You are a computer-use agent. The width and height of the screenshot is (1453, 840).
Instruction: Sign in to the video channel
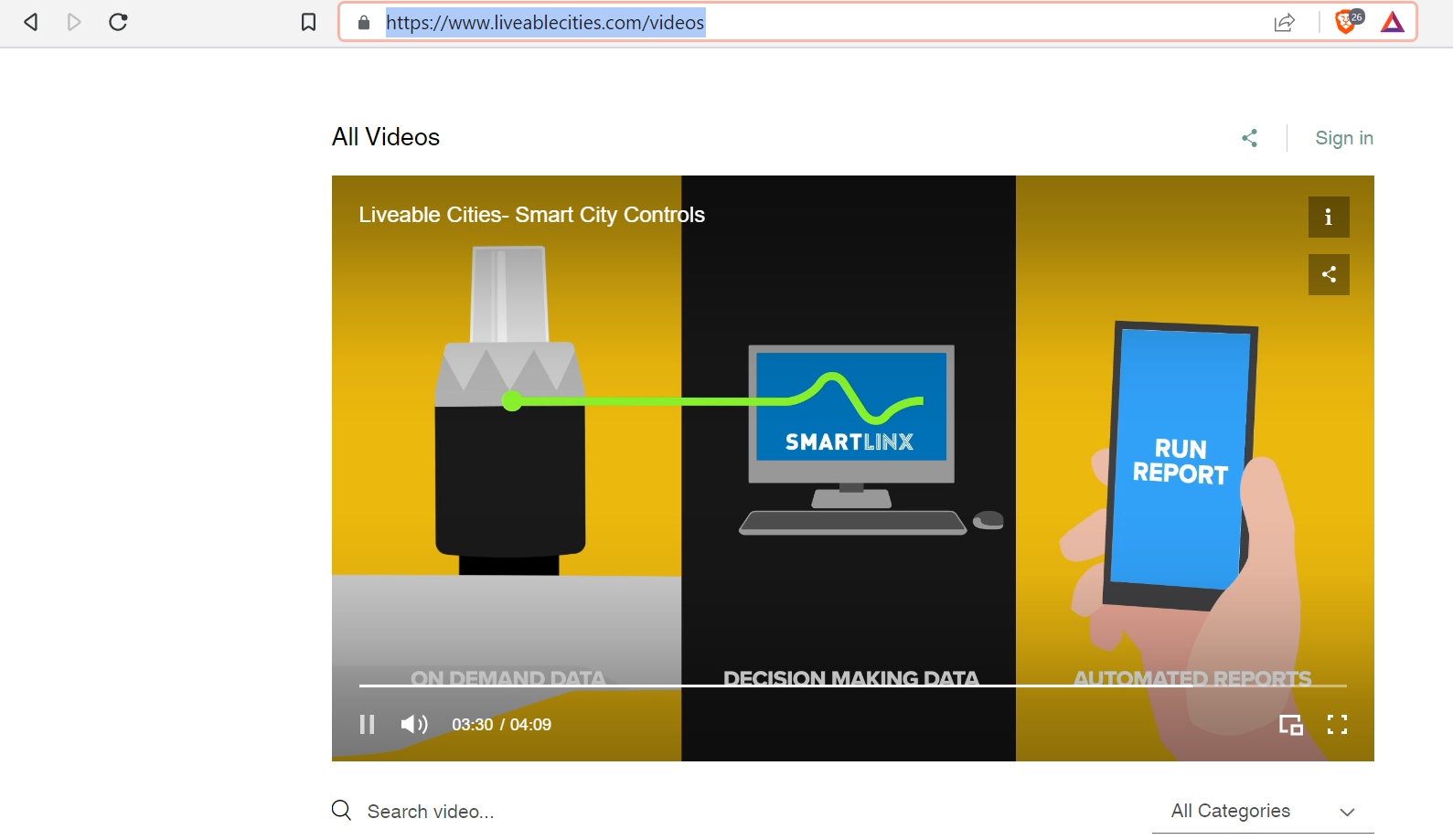1344,138
